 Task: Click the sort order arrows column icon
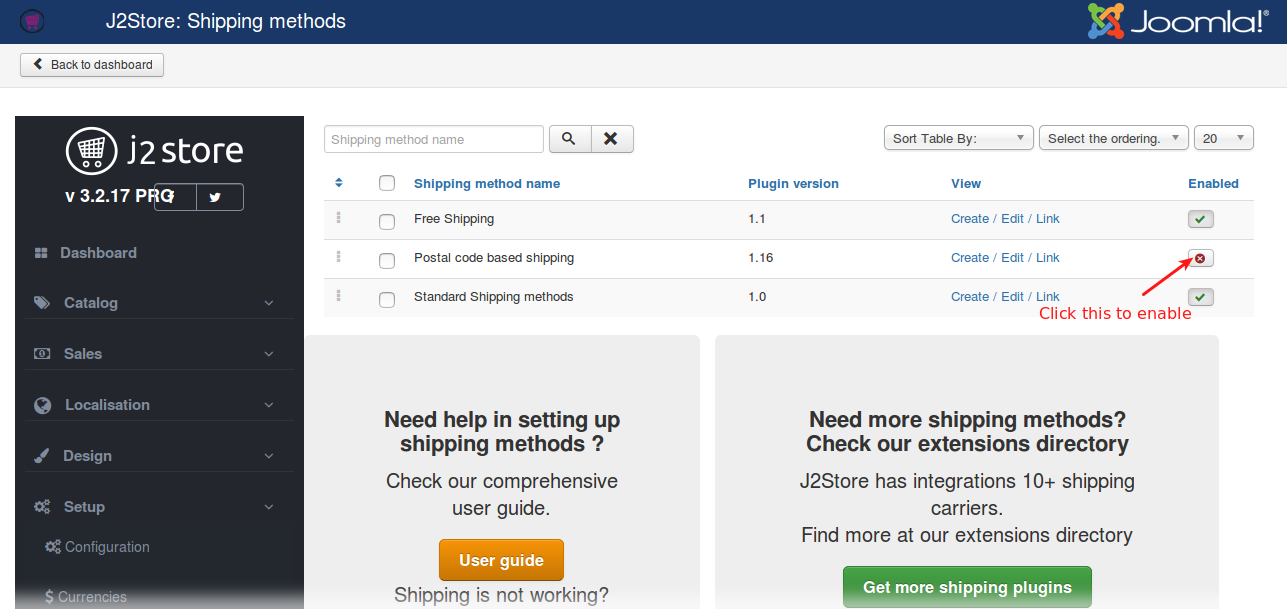(339, 183)
